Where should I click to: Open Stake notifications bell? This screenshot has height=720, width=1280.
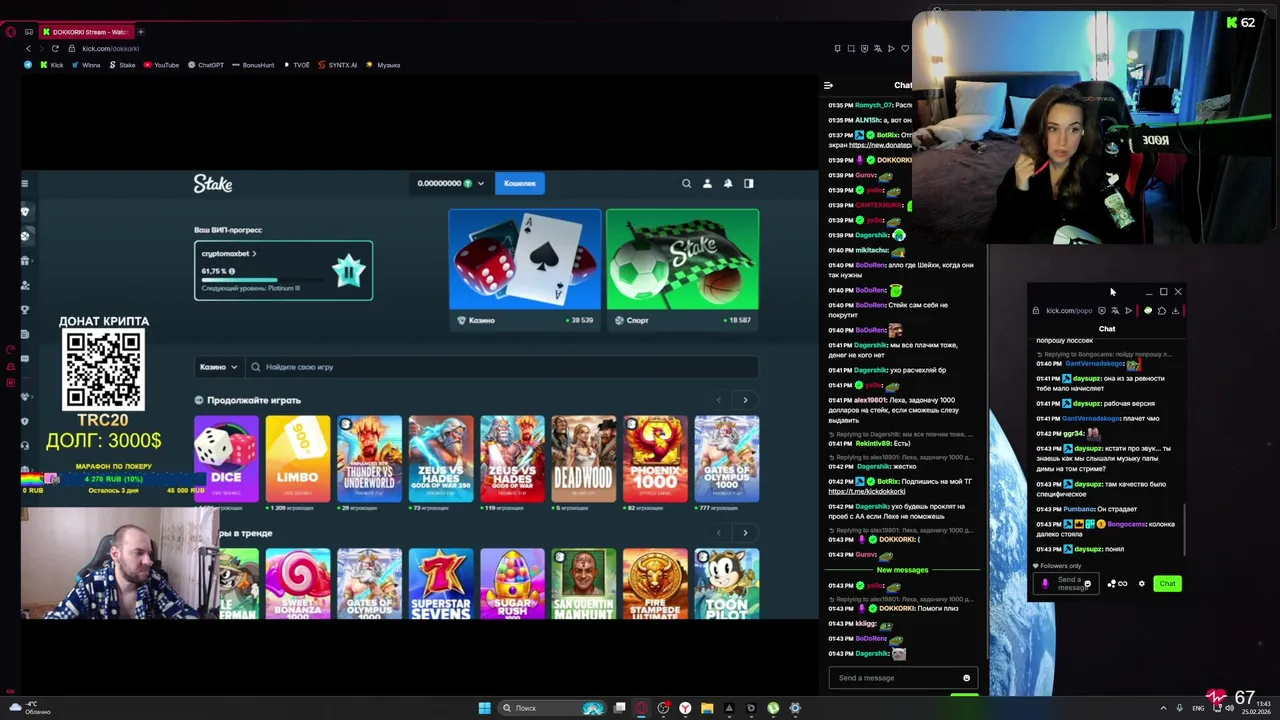pos(728,183)
